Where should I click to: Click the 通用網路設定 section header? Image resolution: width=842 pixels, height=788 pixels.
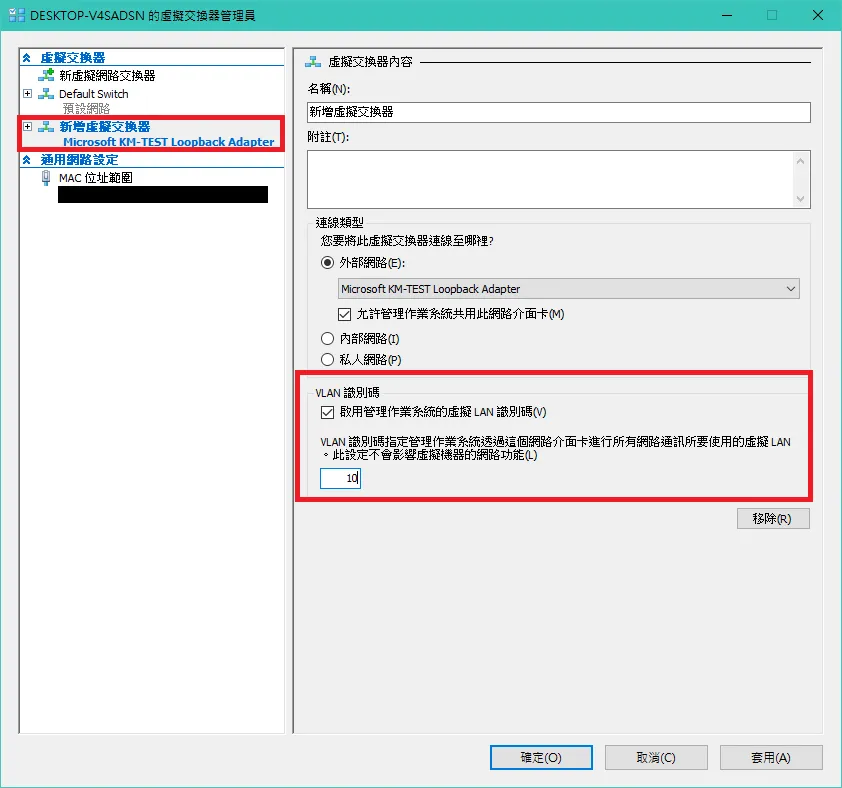79,160
